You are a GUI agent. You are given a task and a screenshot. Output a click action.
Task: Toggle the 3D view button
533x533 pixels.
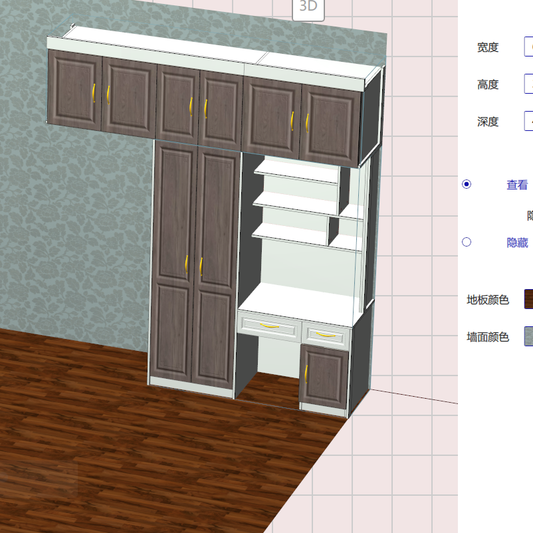(x=308, y=8)
